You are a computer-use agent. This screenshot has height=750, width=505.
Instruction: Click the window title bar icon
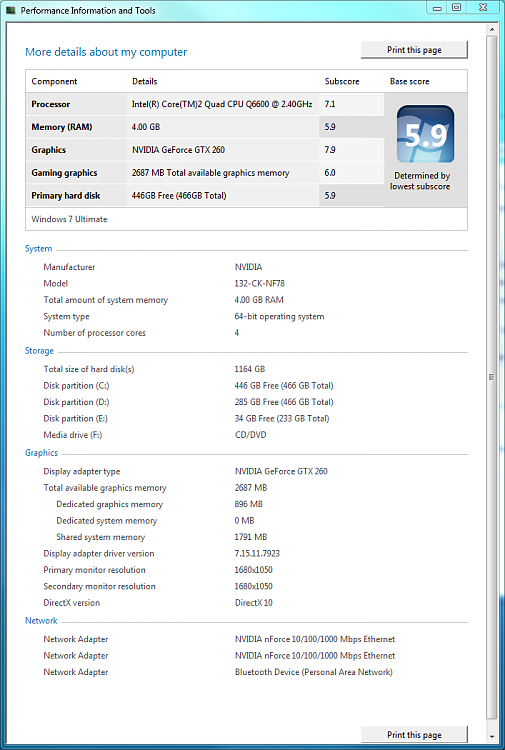11,10
